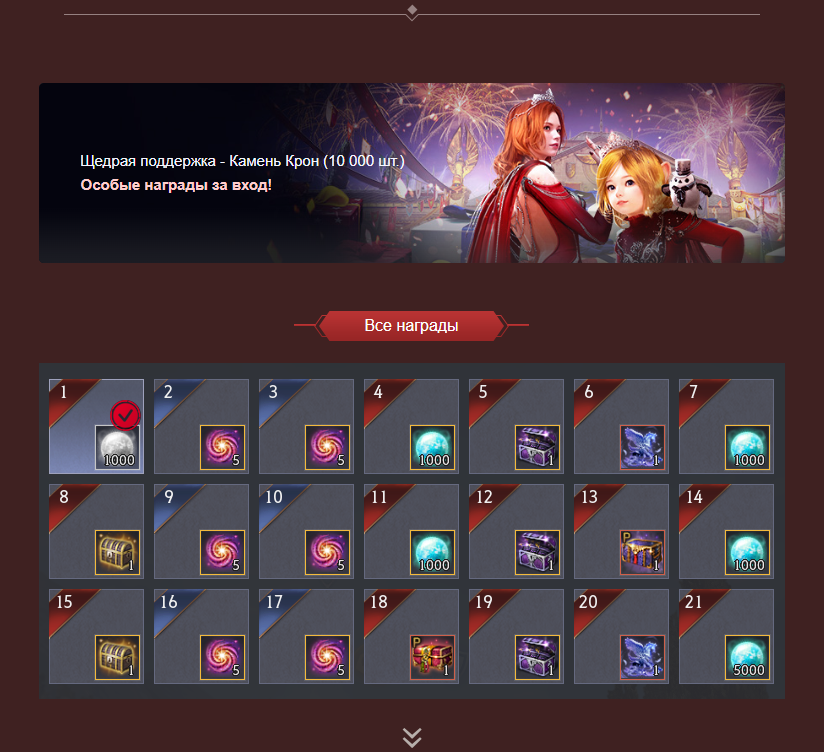Click the "Особые награды за вход!" text
The image size is (824, 752).
point(176,185)
